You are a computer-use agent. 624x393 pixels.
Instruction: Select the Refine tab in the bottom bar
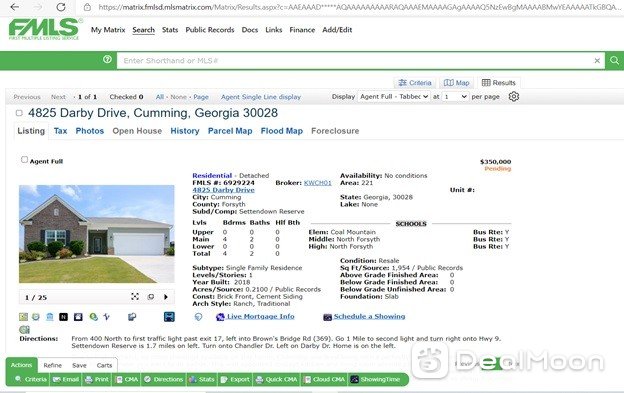pyautogui.click(x=53, y=365)
